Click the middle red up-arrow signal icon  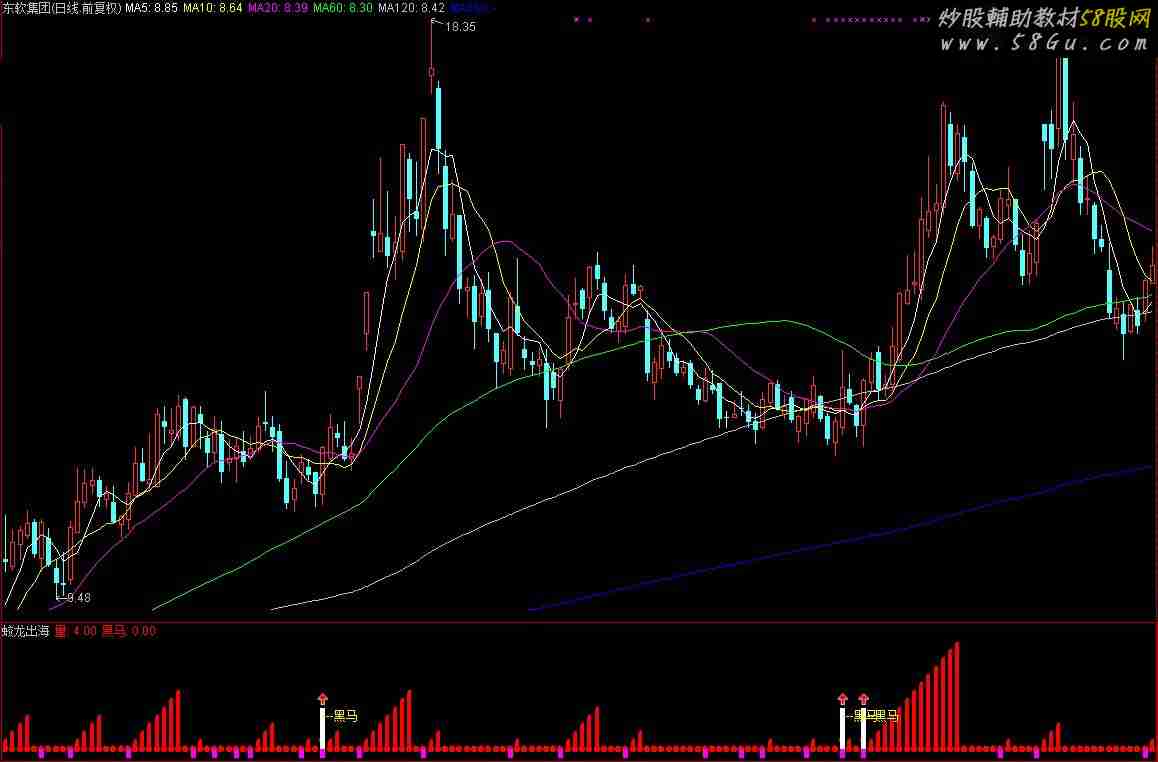(841, 699)
